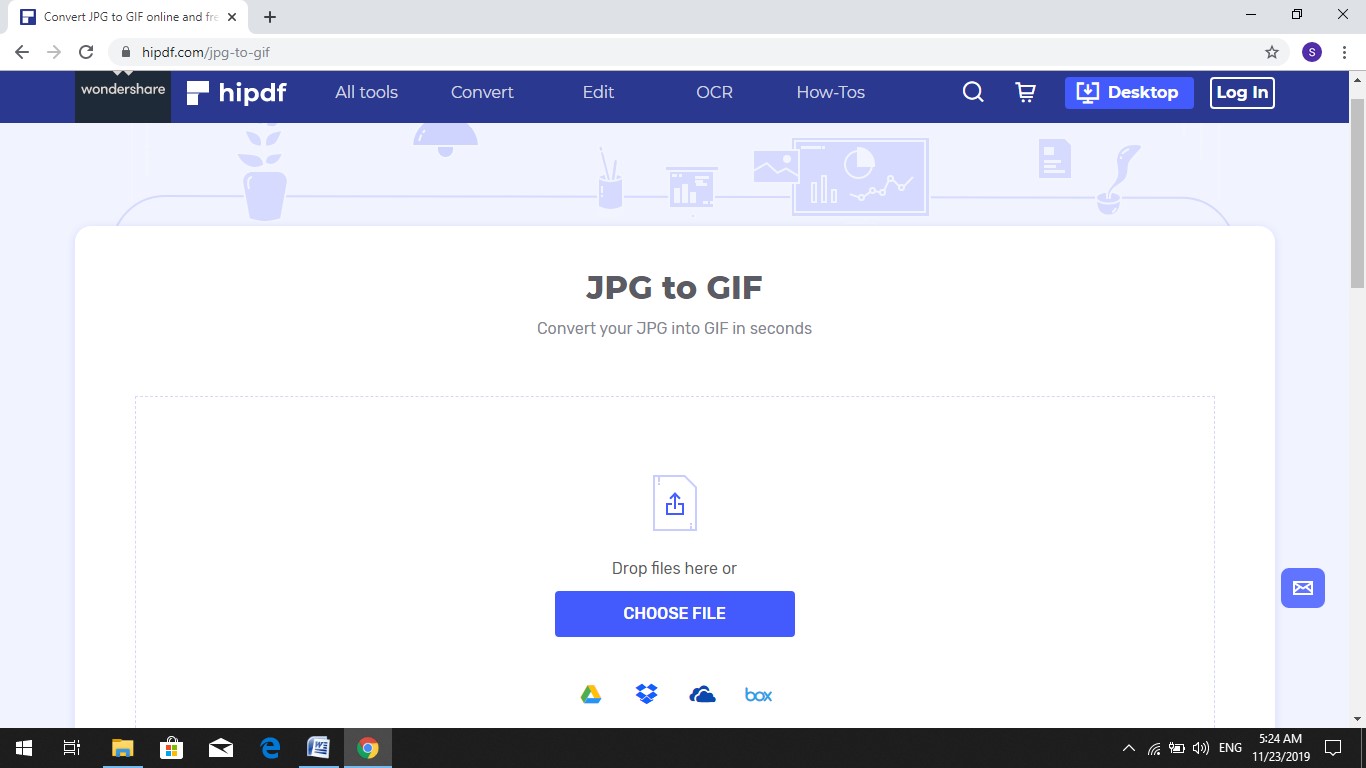
Task: Click Chrome icon in taskbar
Action: click(368, 748)
